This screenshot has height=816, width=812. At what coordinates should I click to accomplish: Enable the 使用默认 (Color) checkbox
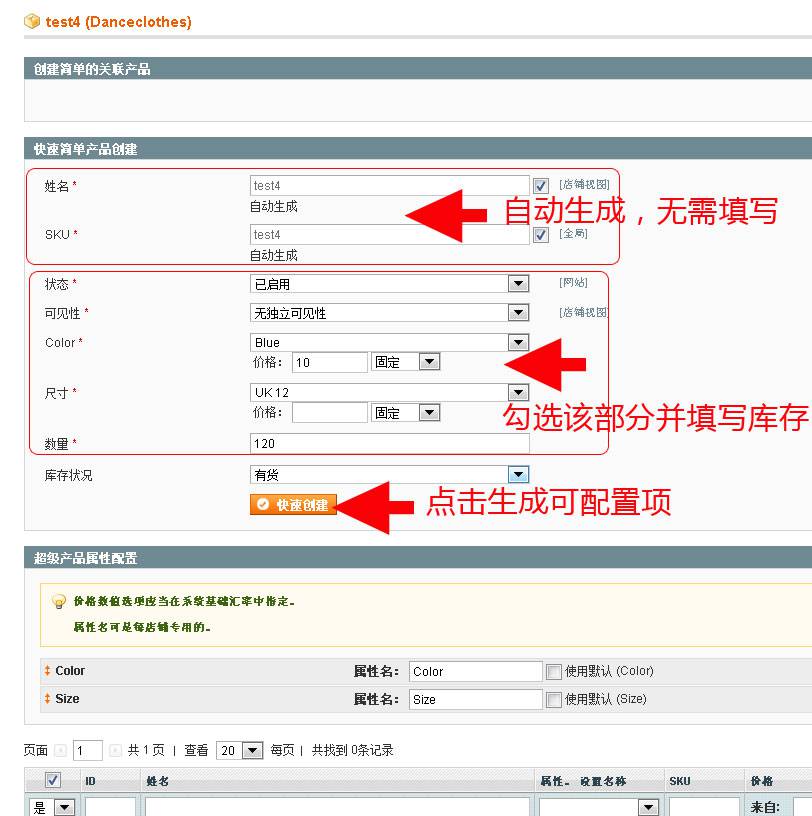point(554,670)
